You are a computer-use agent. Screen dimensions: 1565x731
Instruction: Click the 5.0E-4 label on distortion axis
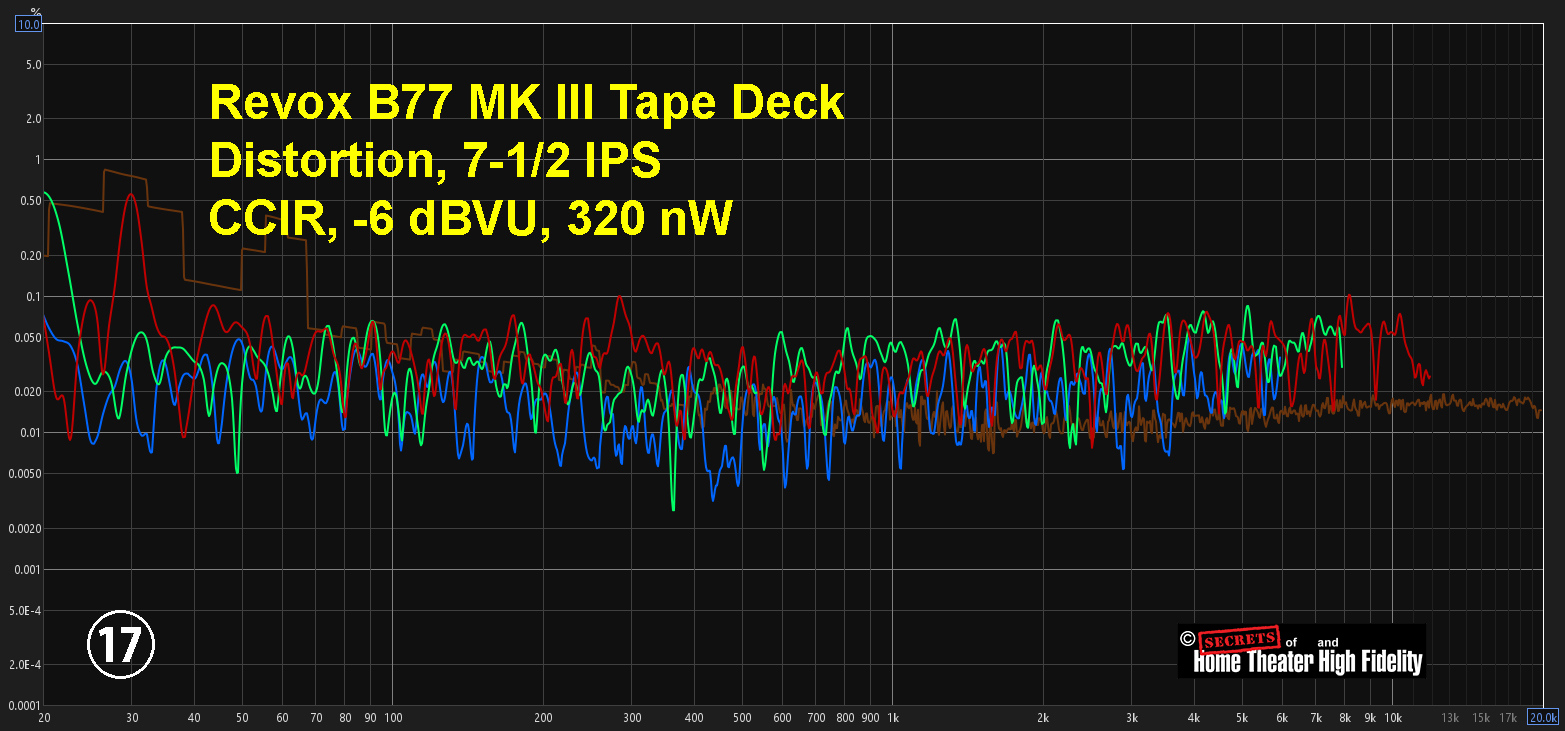[27, 610]
